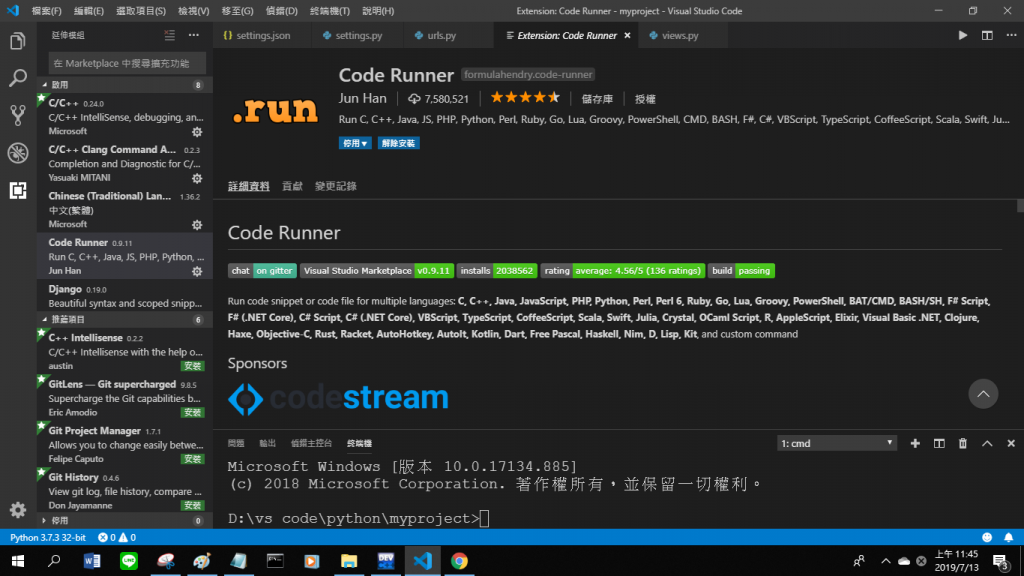
Task: Click scroll-to-top round arrow button
Action: (x=983, y=394)
